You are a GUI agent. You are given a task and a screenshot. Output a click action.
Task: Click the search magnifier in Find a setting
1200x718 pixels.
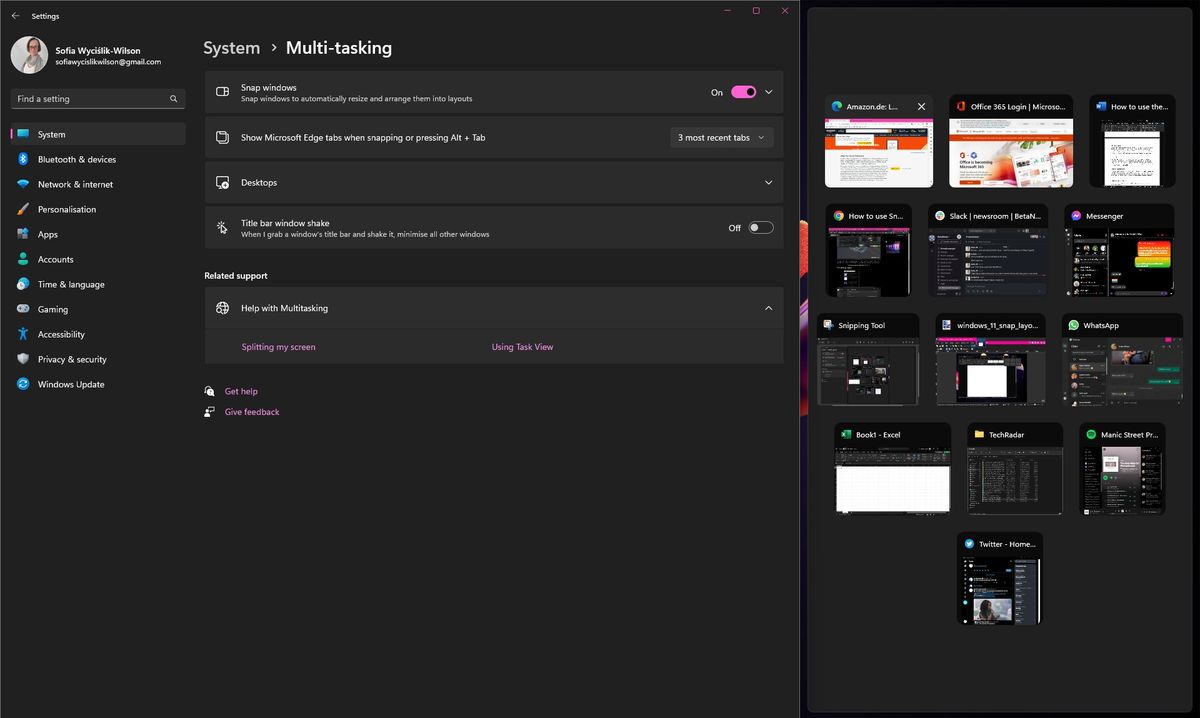point(173,99)
